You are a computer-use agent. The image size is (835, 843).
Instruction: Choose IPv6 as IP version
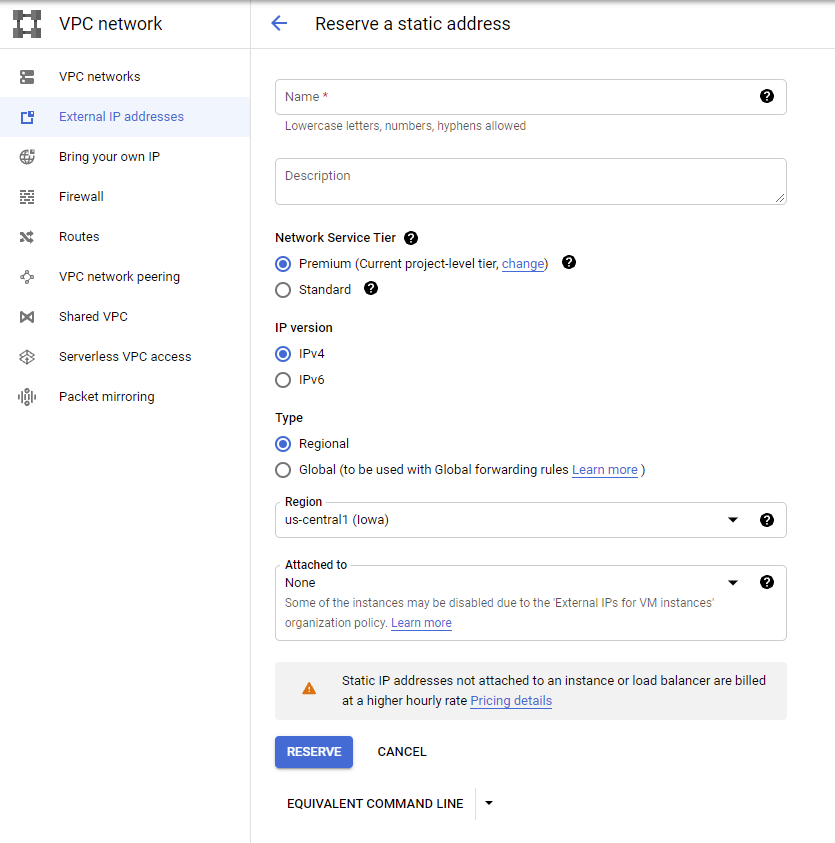click(x=283, y=379)
